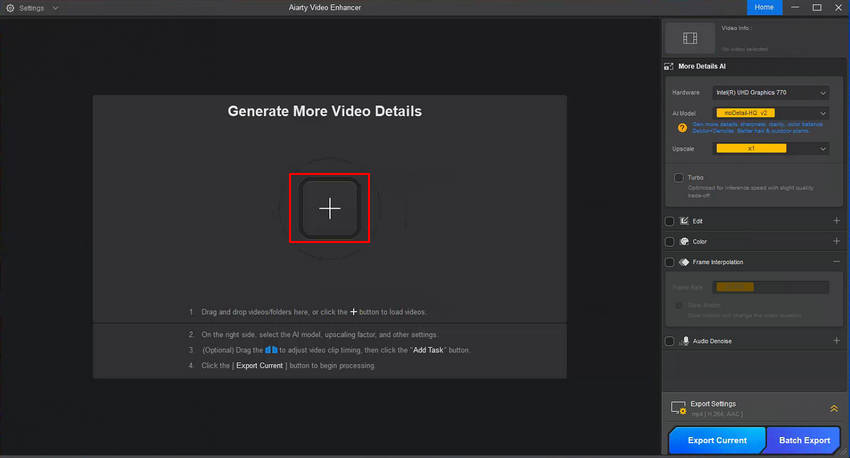Click the Frame Interpolation diamond icon

point(684,262)
